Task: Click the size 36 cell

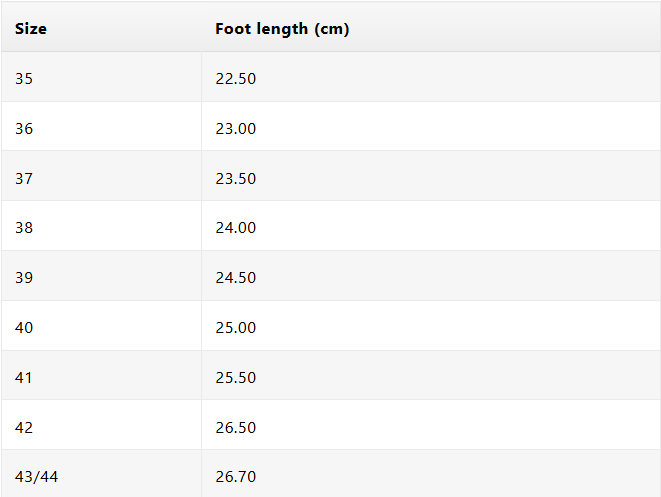Action: tap(24, 128)
